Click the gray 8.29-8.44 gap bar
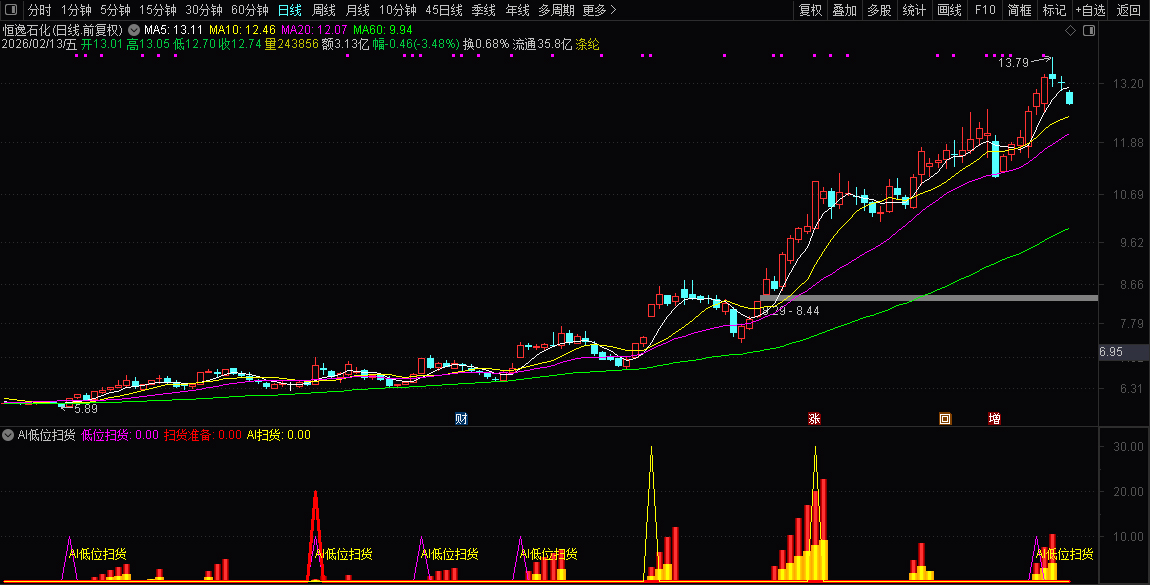 928,298
